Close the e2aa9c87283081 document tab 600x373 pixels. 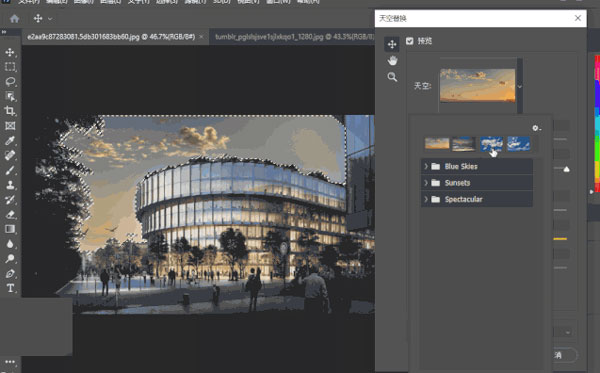click(201, 37)
